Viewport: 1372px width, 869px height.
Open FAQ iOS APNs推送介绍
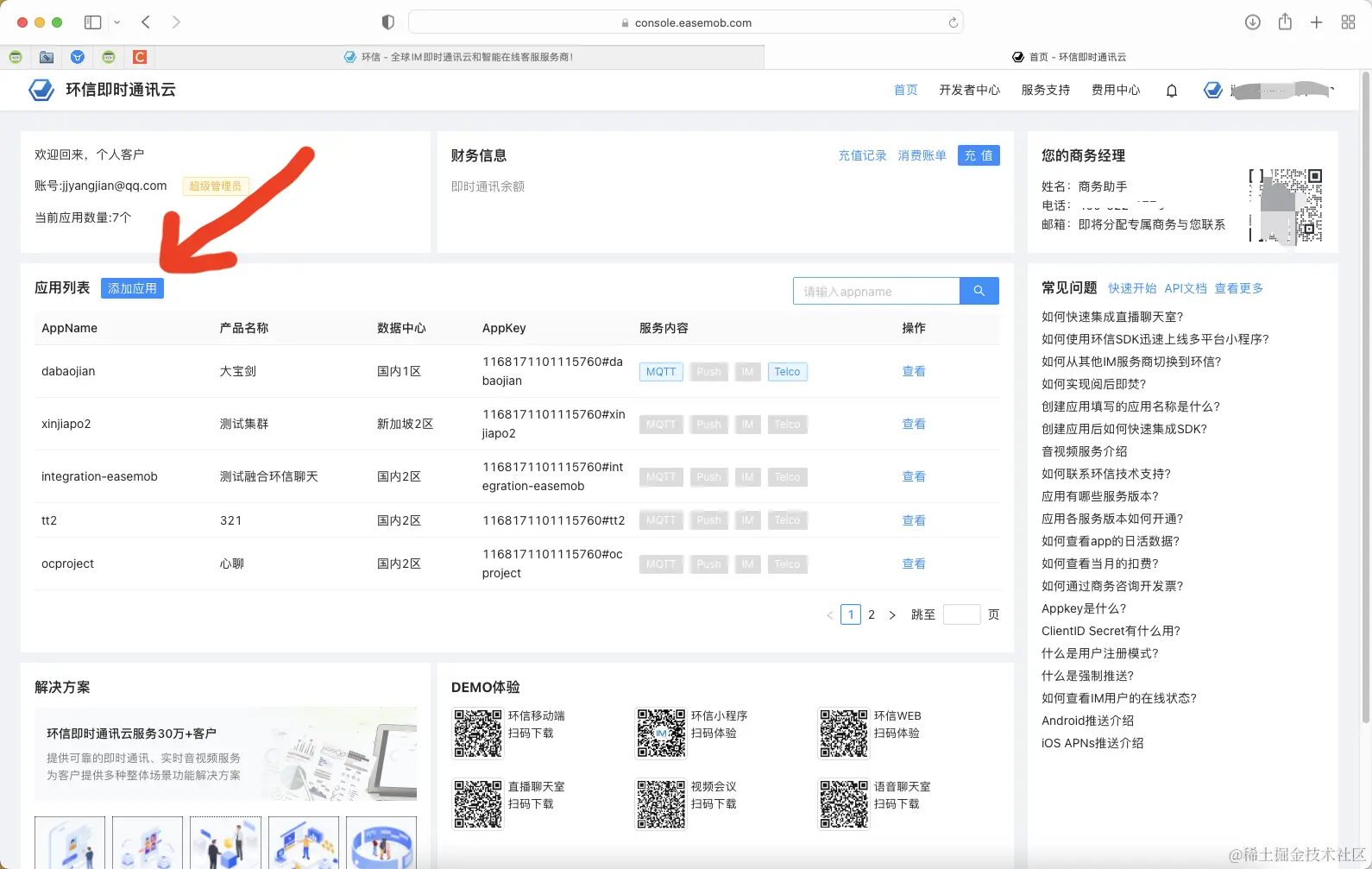(x=1092, y=743)
